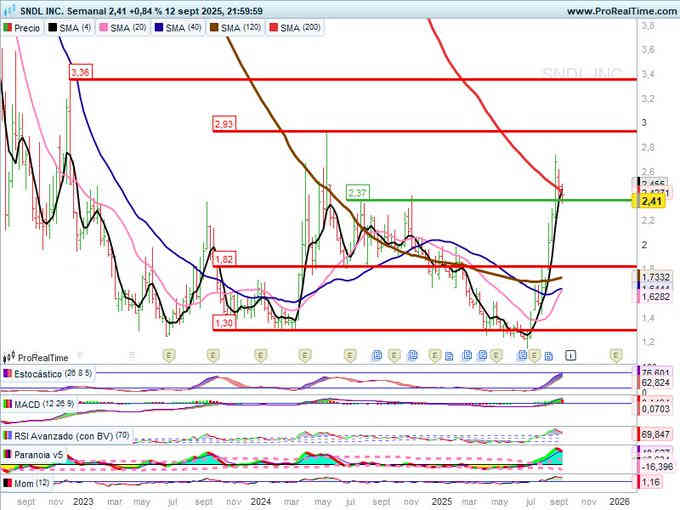
Task: Click the Estocástico indicator settings icon
Action: click(x=7, y=373)
